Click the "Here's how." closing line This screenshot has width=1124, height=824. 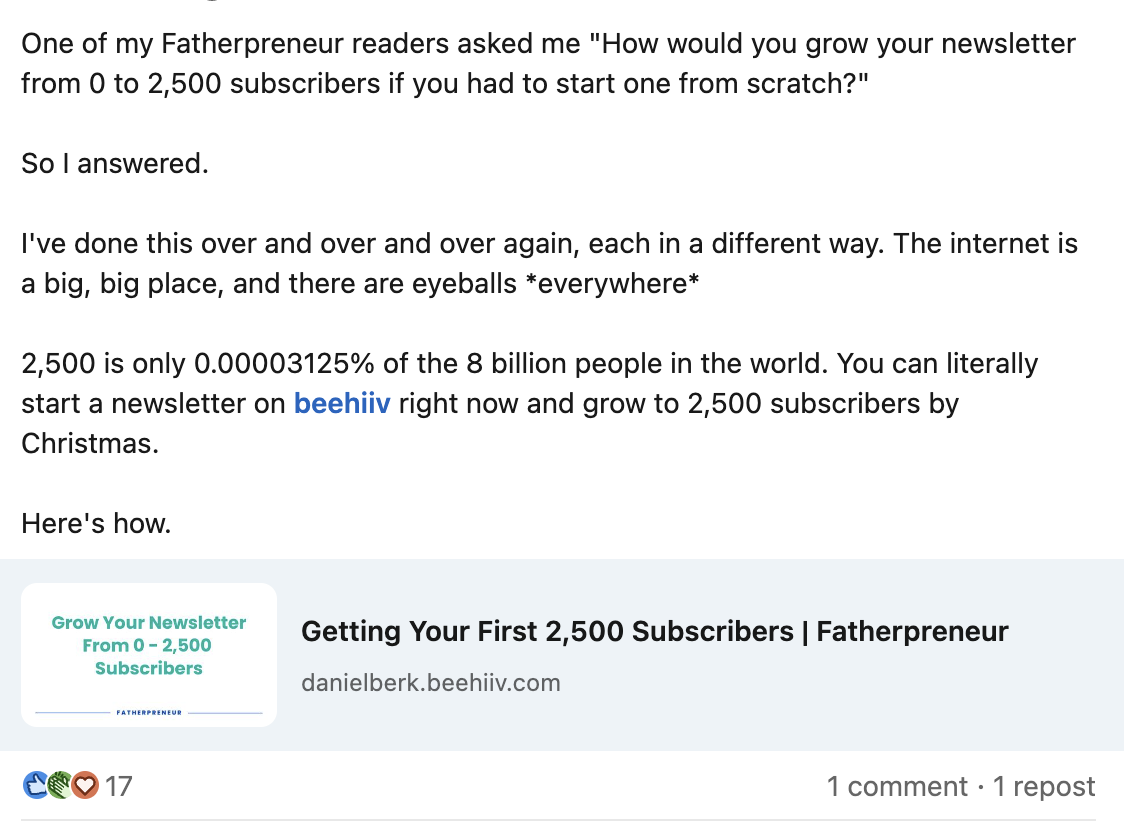tap(96, 523)
